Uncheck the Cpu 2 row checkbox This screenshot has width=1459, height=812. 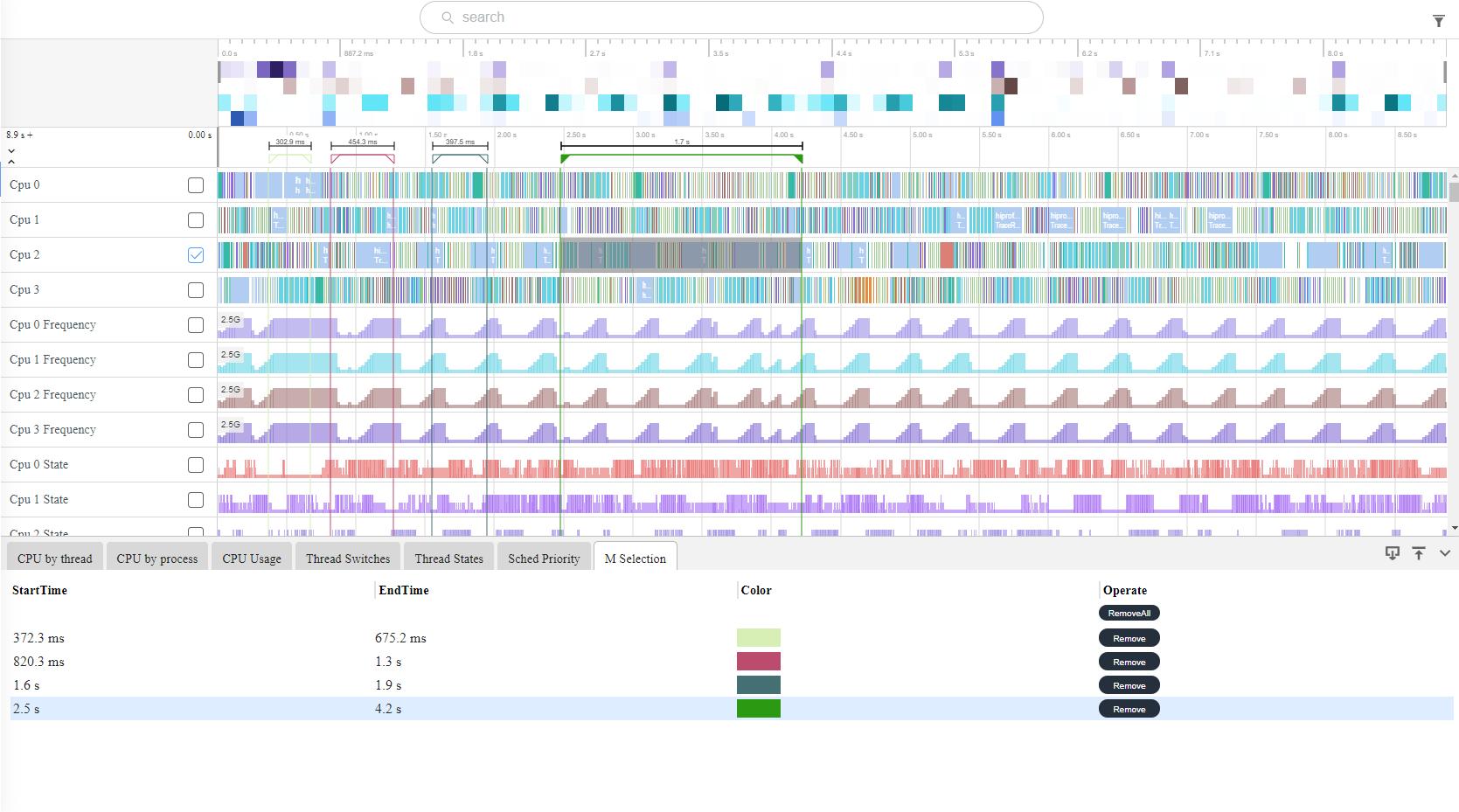[x=196, y=255]
